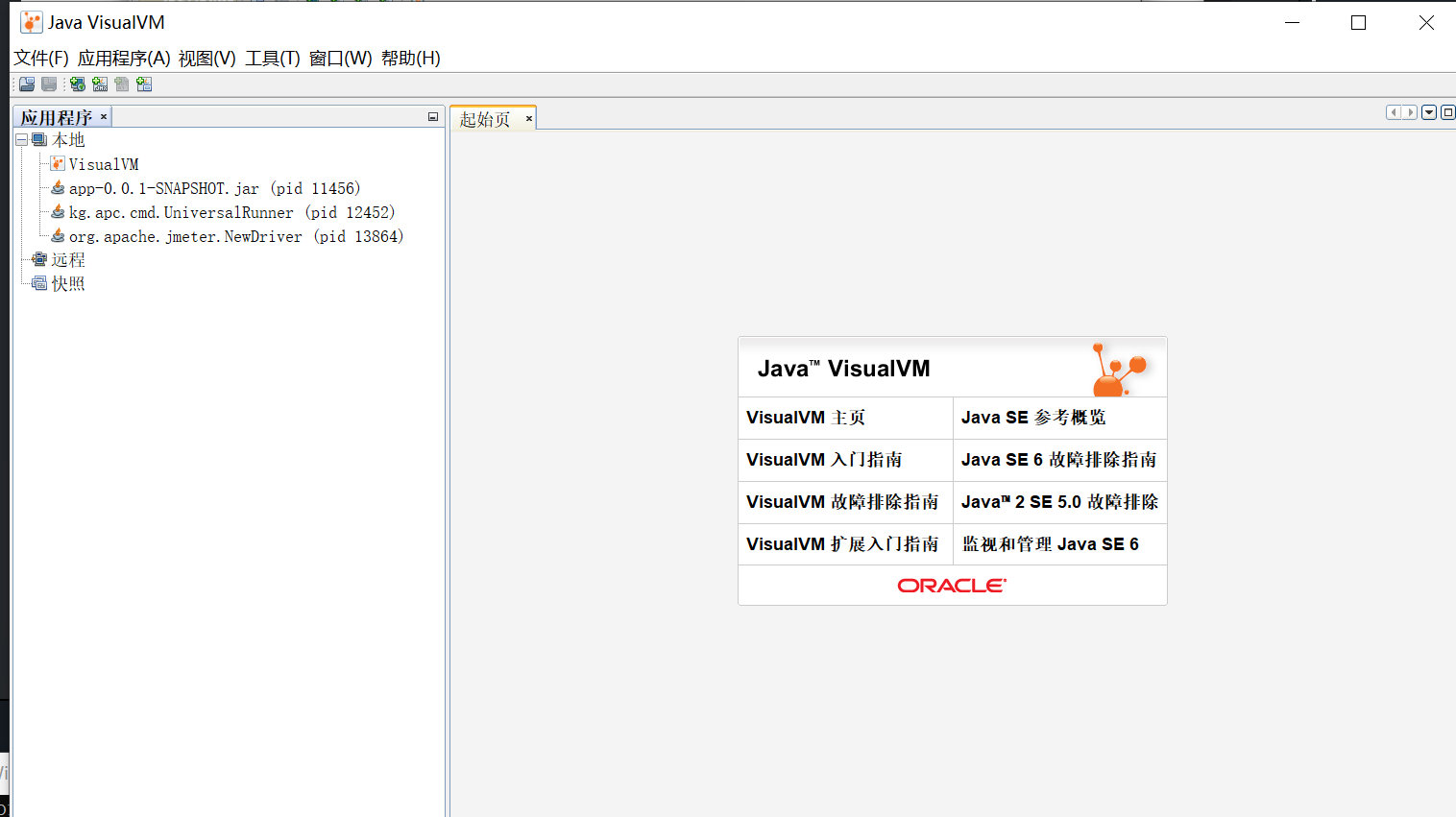
Task: Open the Java SE 6 故障排除指南 link
Action: [1059, 460]
